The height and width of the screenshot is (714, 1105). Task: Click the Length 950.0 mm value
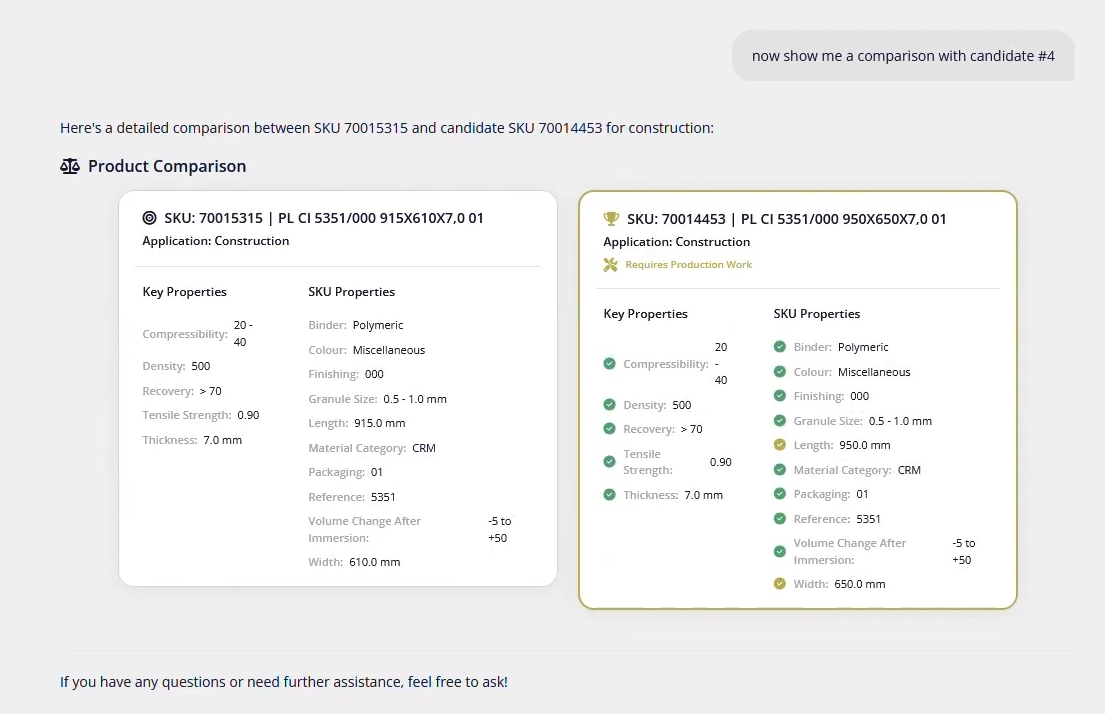pyautogui.click(x=865, y=445)
